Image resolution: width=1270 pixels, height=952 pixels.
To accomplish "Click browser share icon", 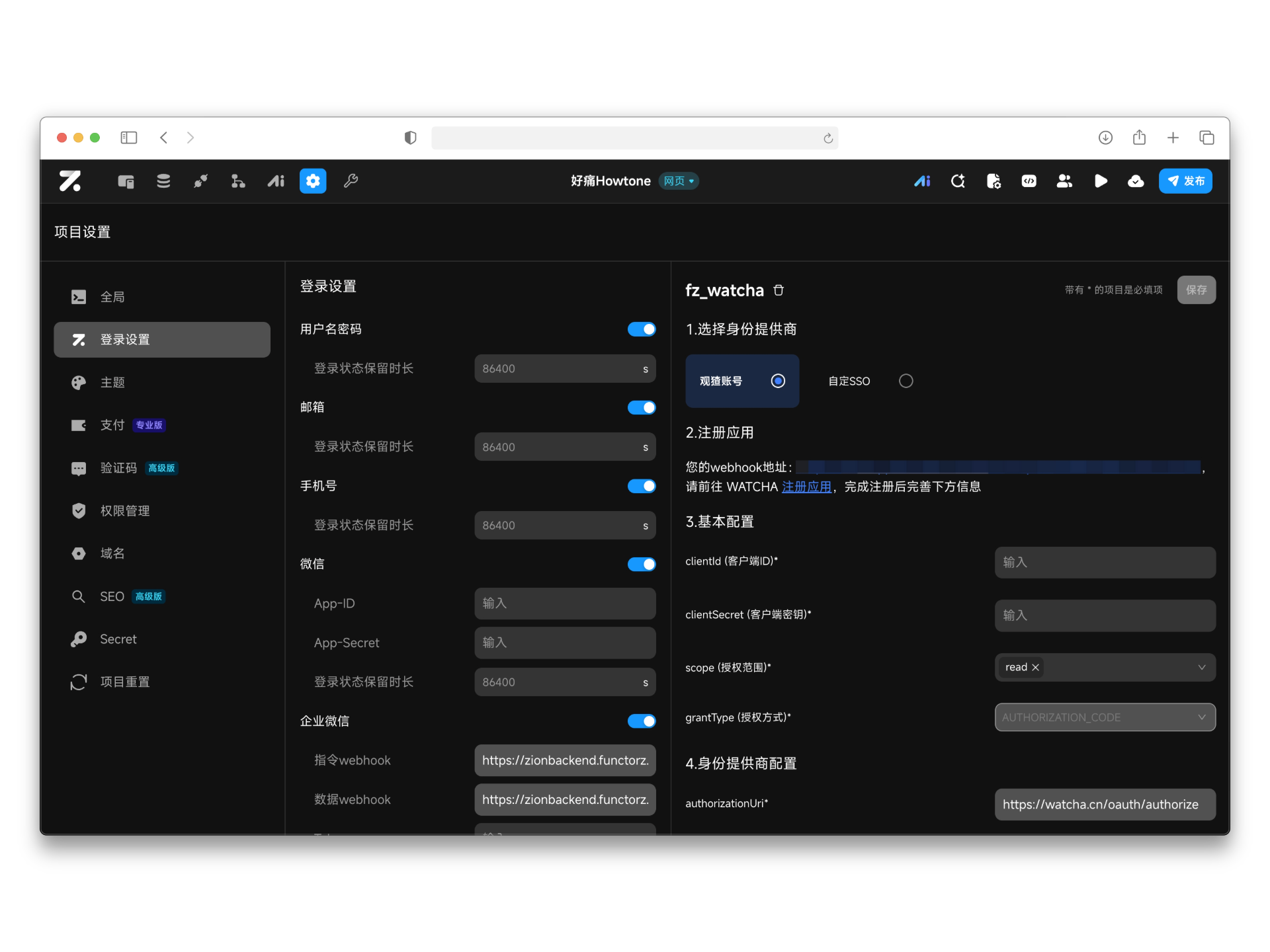I will click(x=1139, y=138).
